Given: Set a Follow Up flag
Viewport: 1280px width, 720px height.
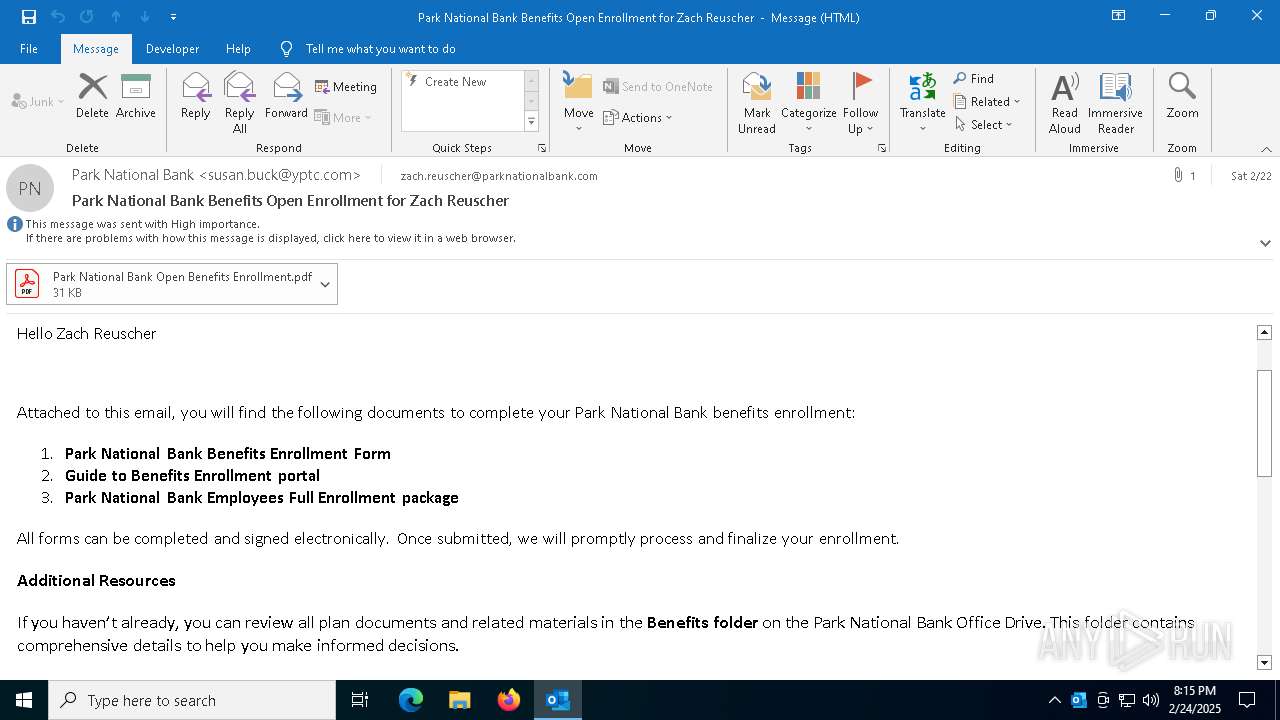Looking at the screenshot, I should click(860, 103).
